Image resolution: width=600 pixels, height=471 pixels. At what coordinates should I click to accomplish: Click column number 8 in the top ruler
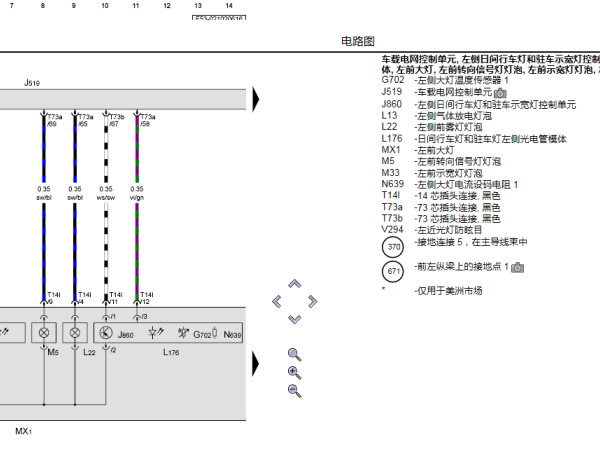43,6
